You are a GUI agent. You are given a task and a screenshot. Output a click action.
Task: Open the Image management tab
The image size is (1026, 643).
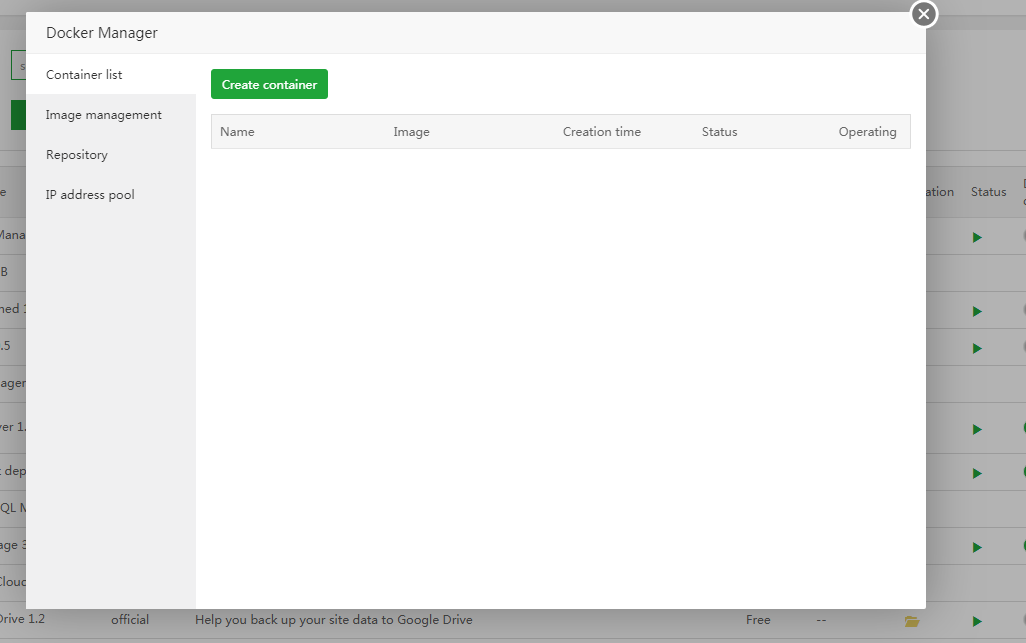(x=111, y=114)
